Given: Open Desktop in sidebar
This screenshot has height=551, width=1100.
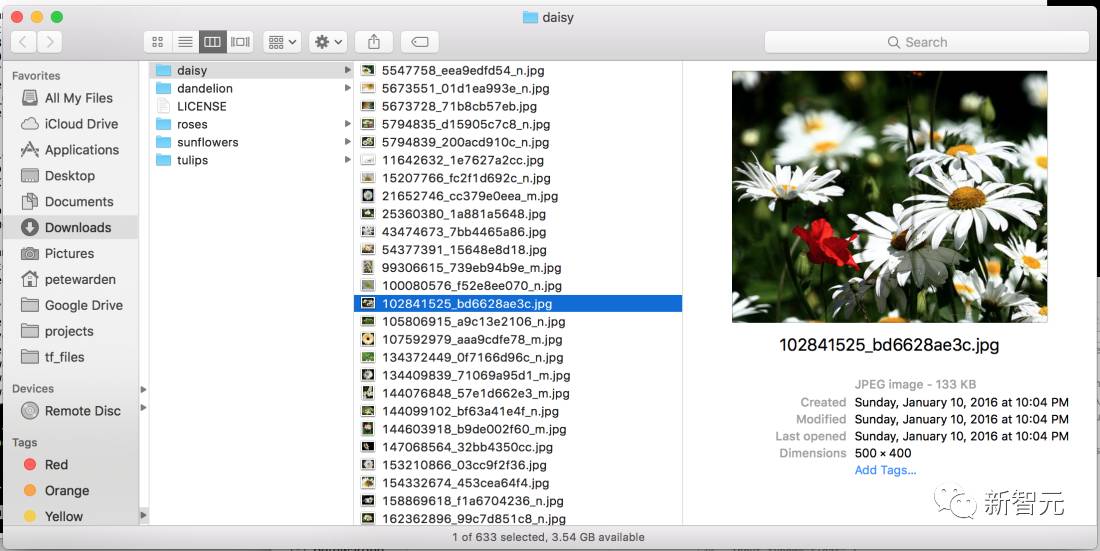Looking at the screenshot, I should [x=71, y=176].
